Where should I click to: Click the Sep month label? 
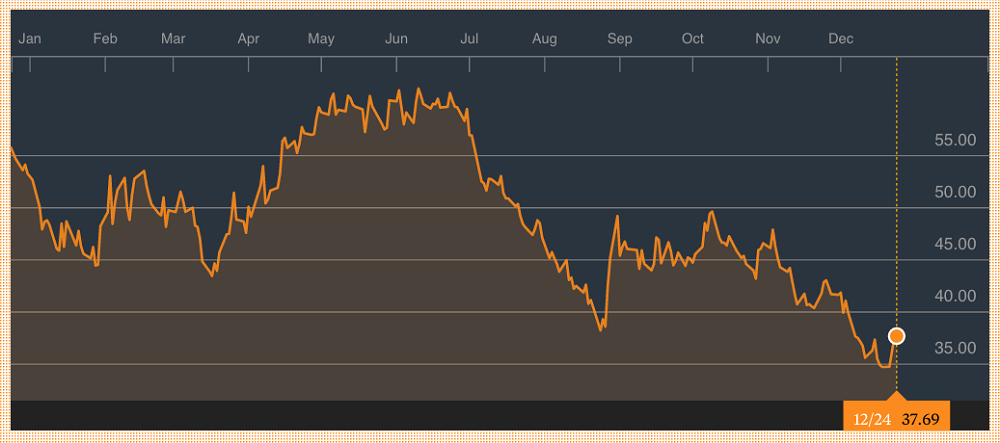tap(620, 39)
